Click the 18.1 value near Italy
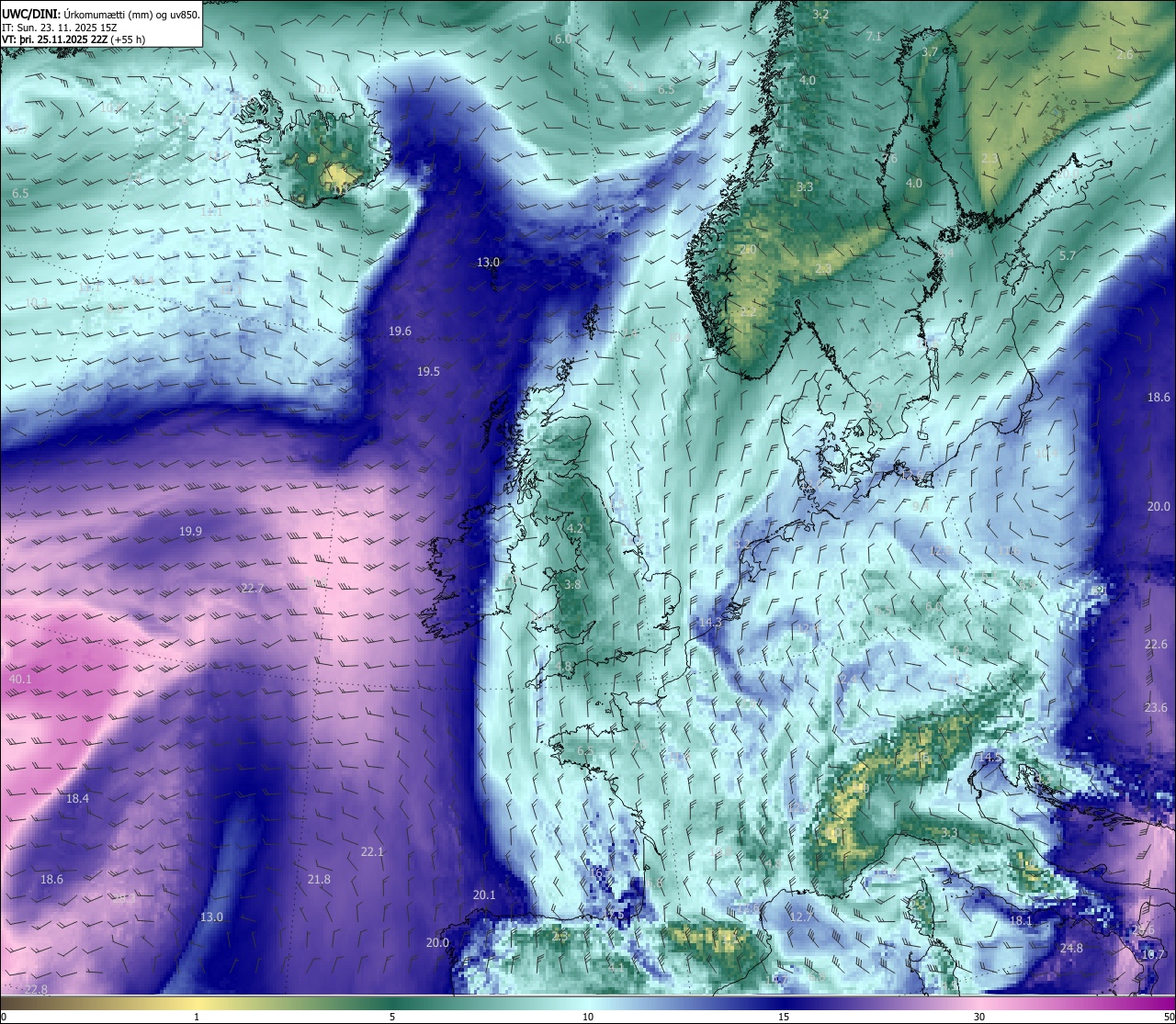 click(1021, 921)
